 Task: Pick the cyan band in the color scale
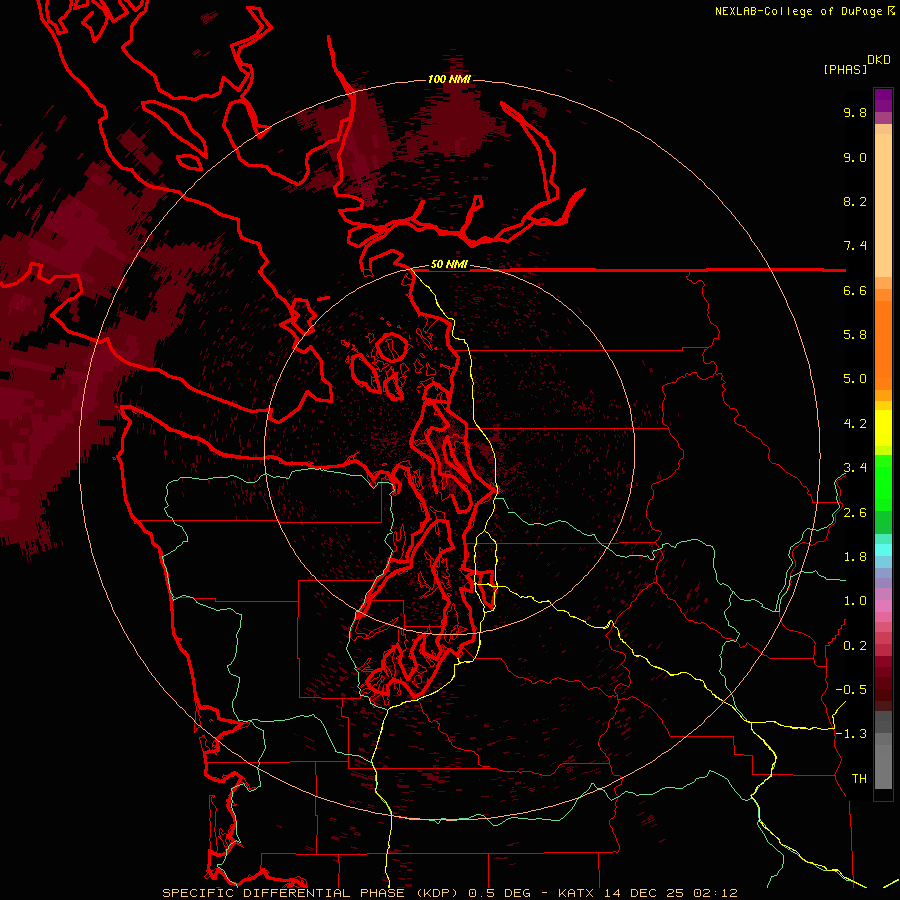[x=883, y=550]
